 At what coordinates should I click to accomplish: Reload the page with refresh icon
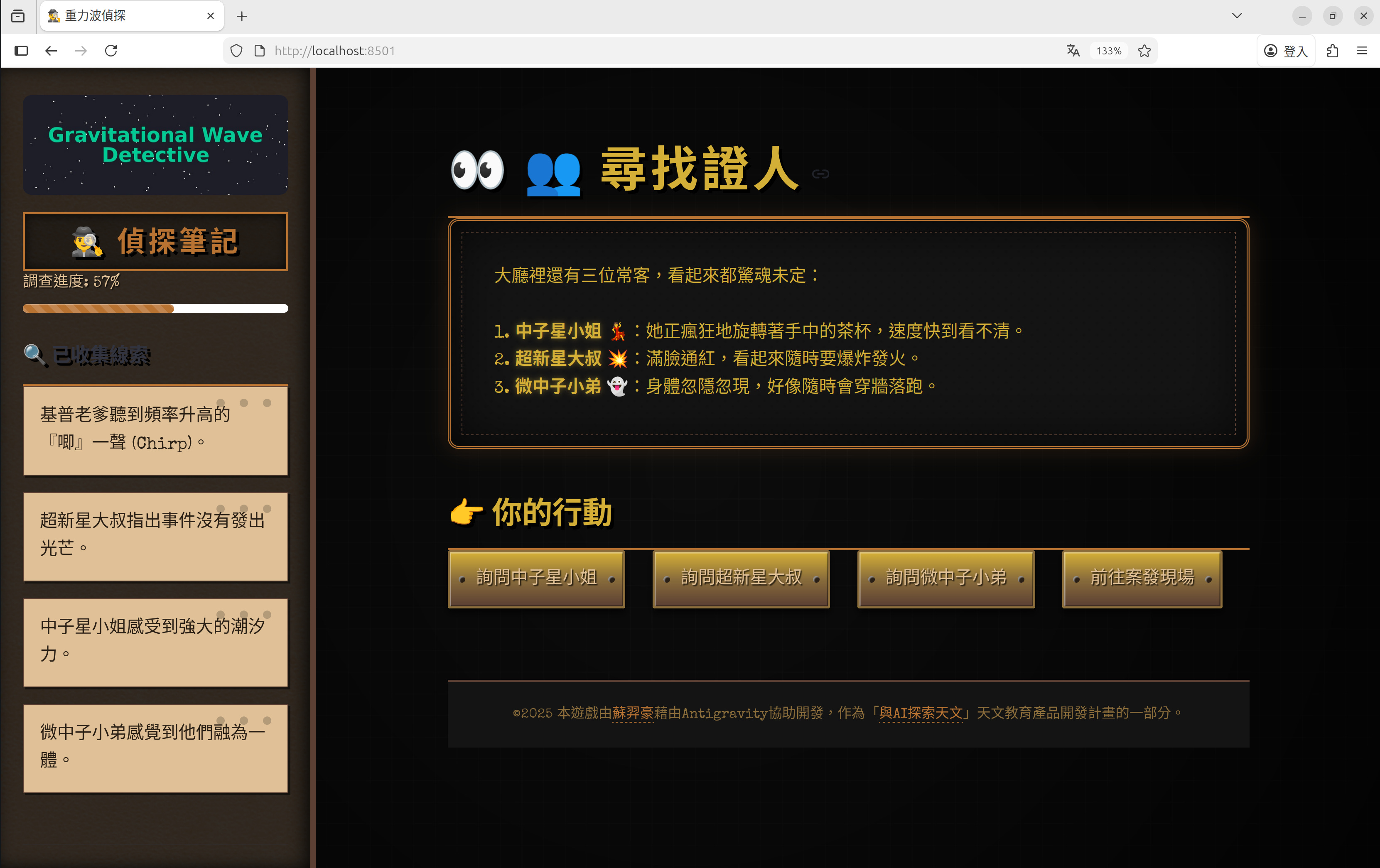coord(111,51)
